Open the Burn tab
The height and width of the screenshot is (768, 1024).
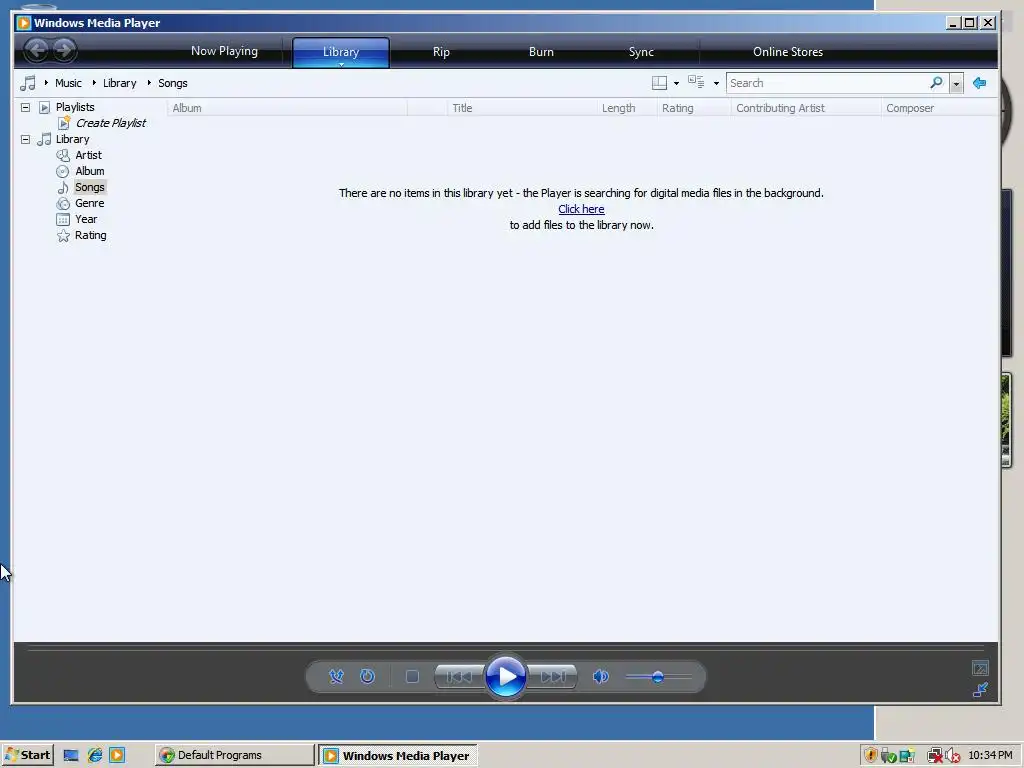coord(541,52)
